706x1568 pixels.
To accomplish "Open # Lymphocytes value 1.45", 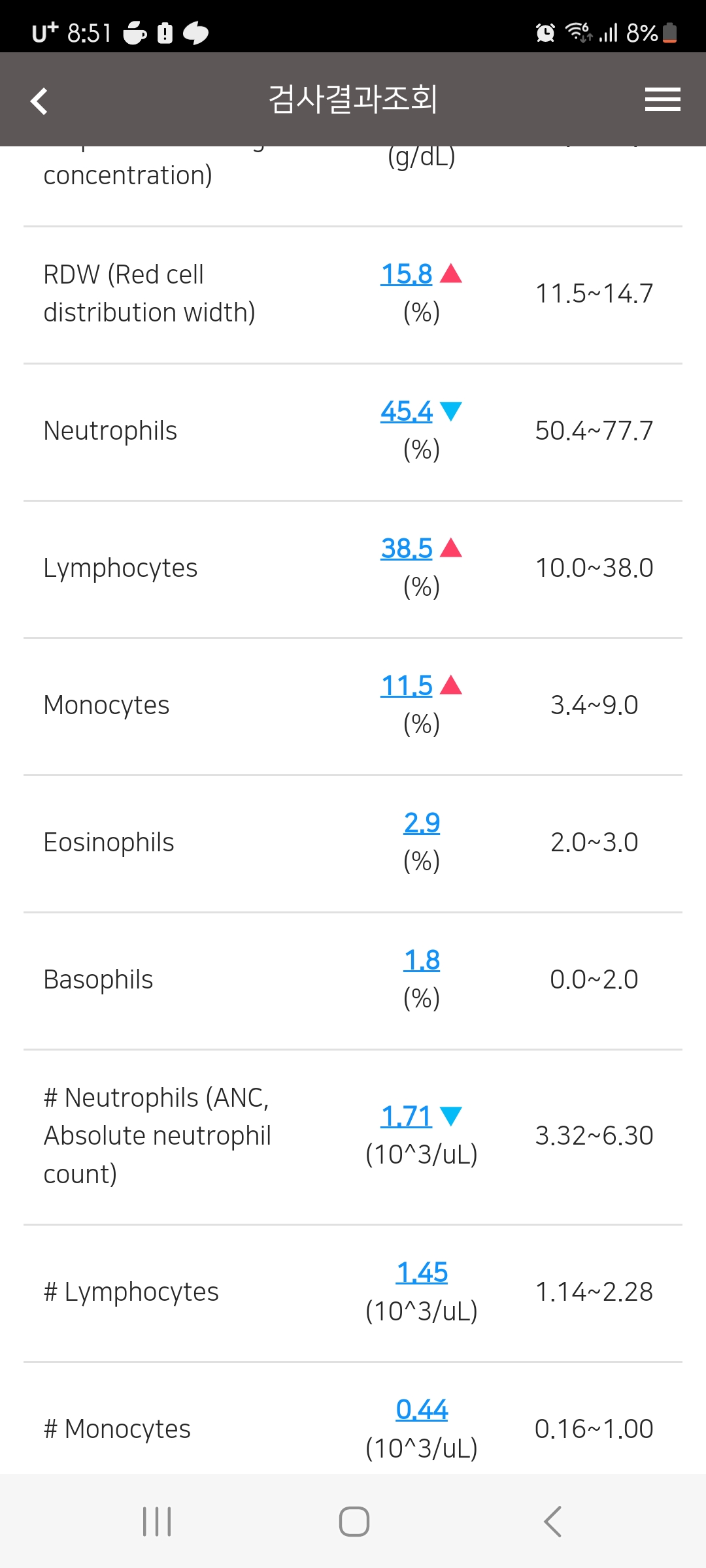I will pyautogui.click(x=422, y=1272).
